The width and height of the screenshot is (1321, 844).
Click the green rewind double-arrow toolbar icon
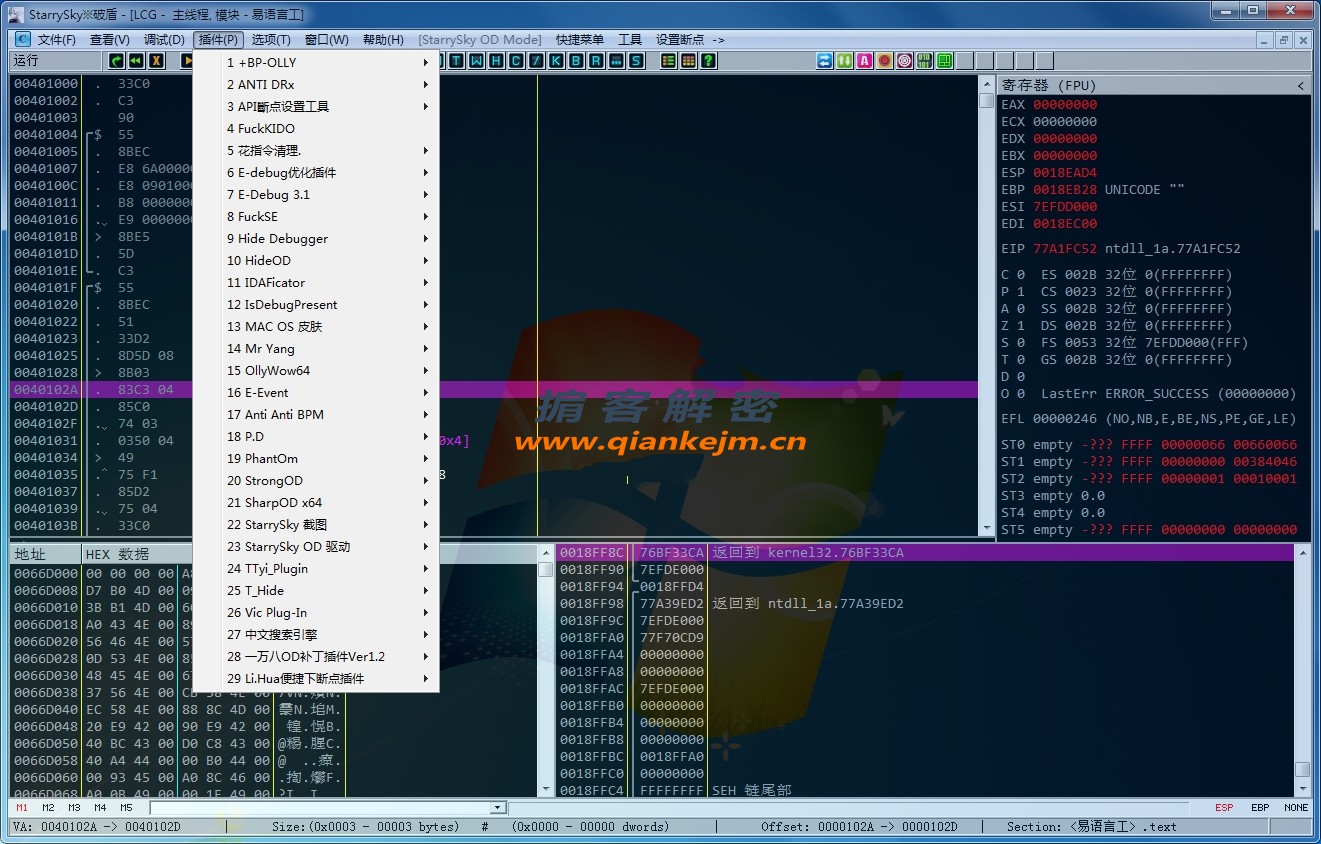(x=136, y=61)
